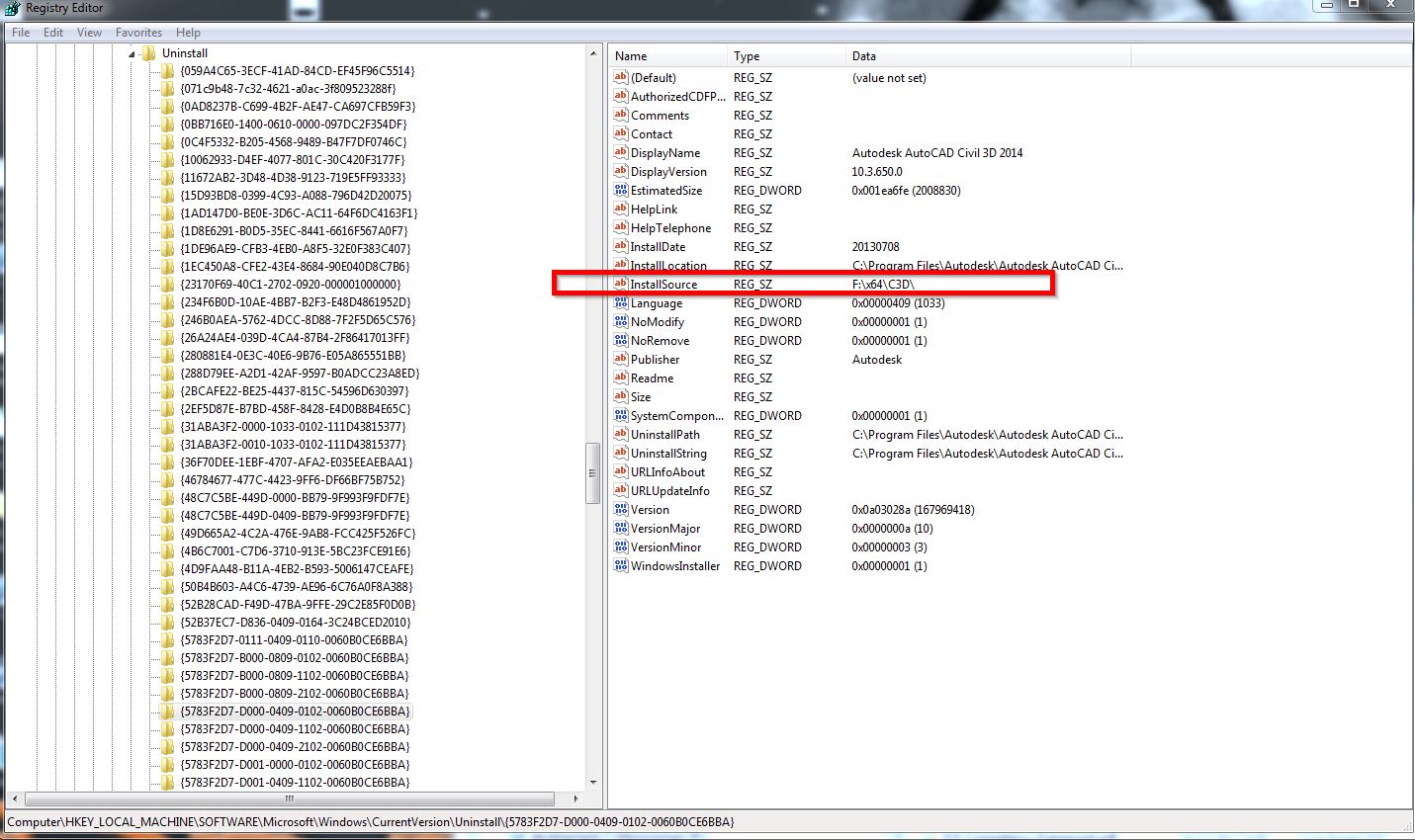The image size is (1415, 840).
Task: Click folder icon for {5783F2D7-D000-0409-0102-0060B0CE6BBA}
Action: coord(167,712)
